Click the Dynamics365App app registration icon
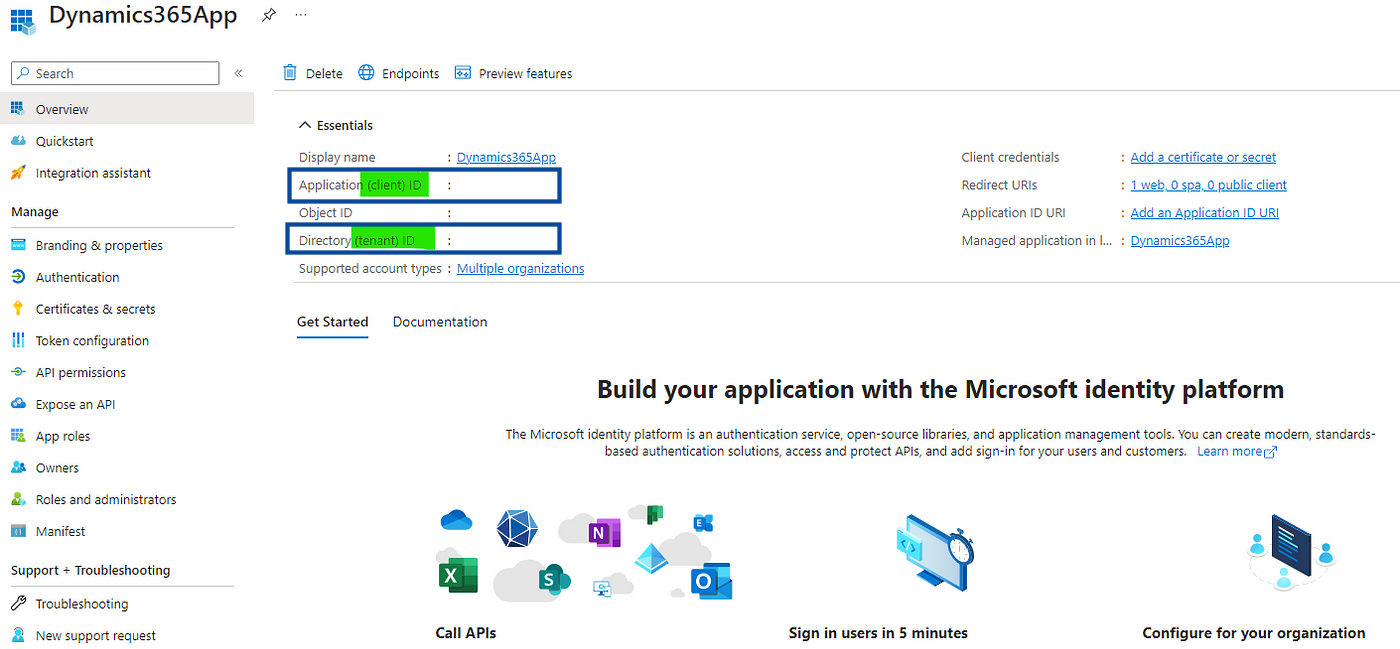Screen dimensions: 1400x649 pos(22,20)
